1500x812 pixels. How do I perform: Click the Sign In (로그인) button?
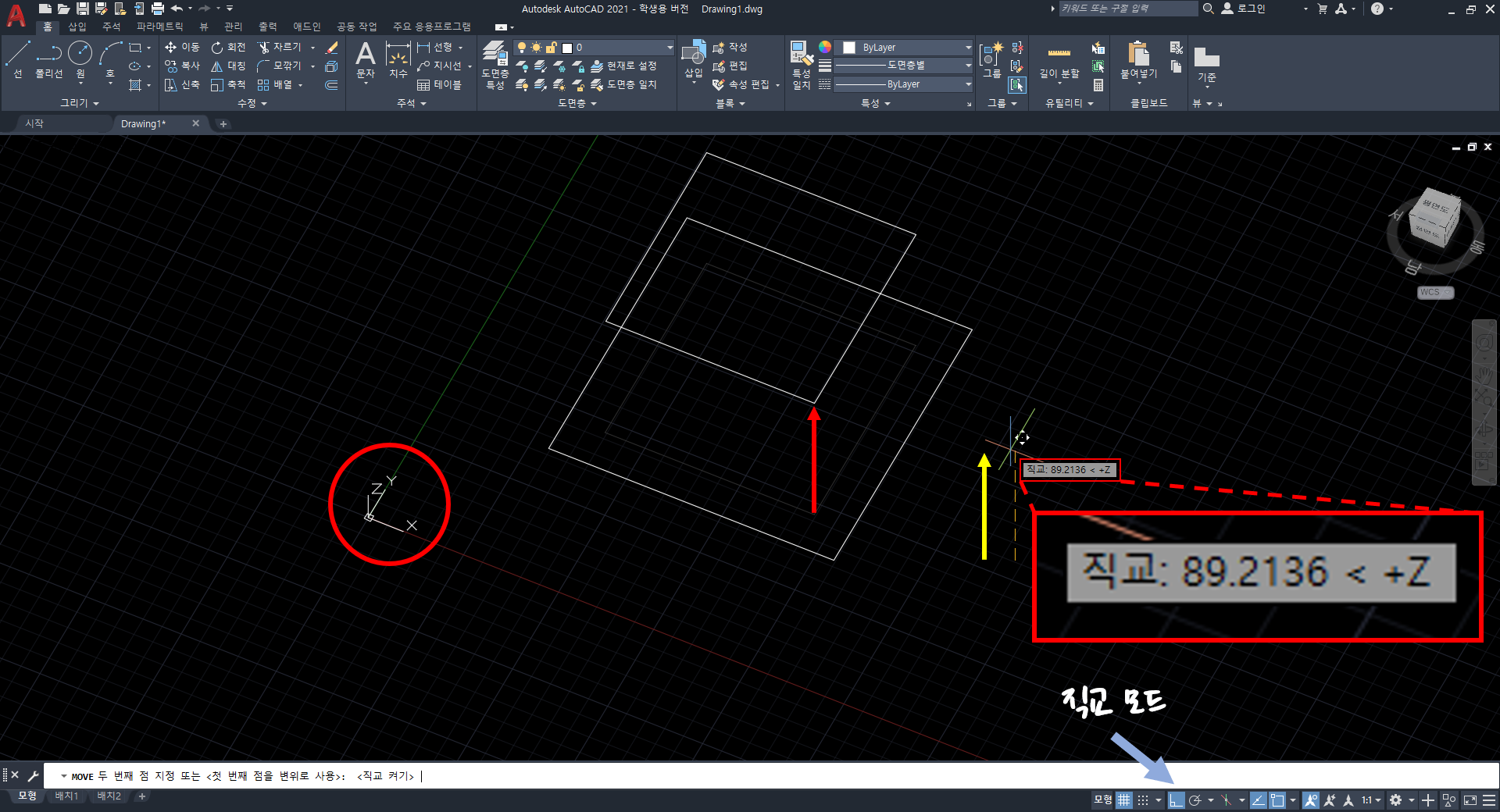point(1244,9)
